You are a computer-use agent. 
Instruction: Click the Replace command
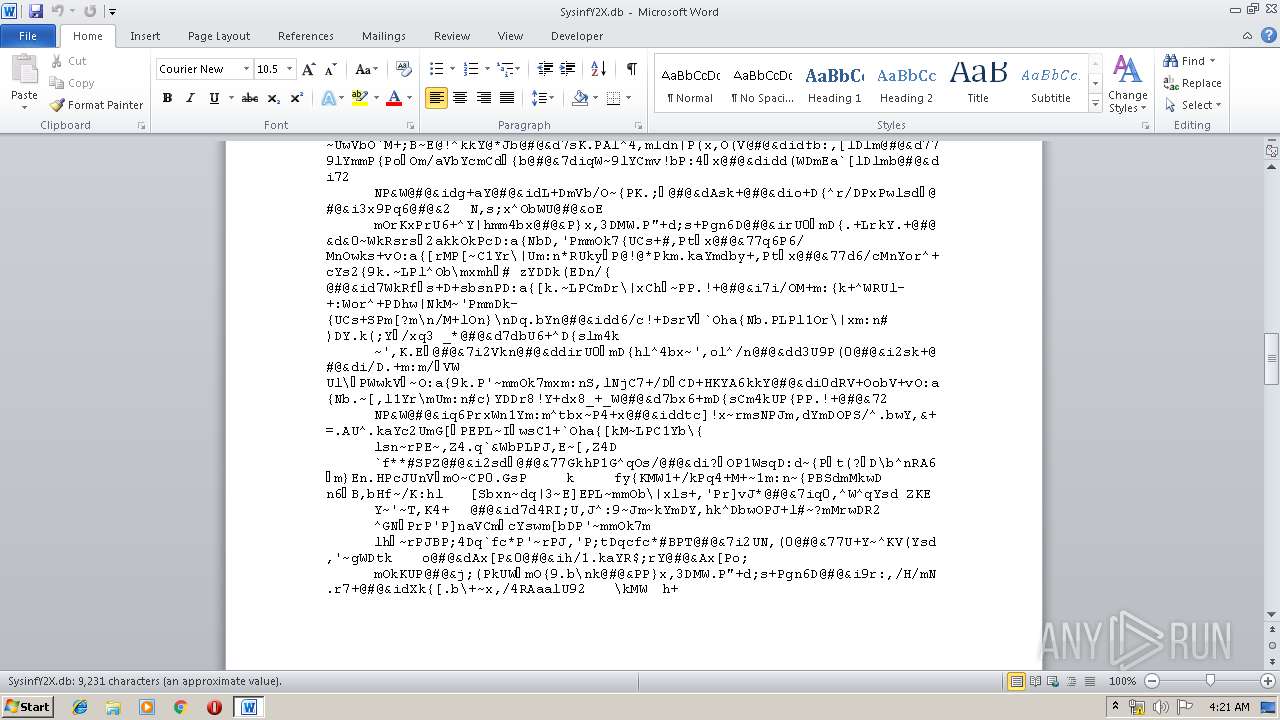tap(1193, 83)
